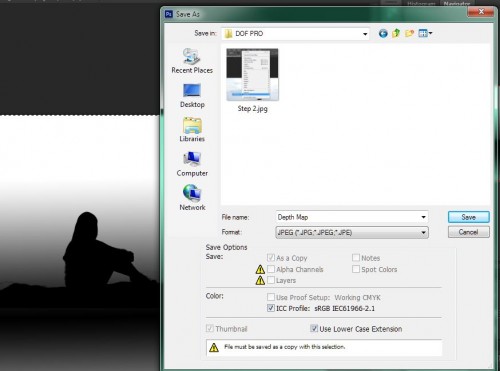Open Libraries location
Image resolution: width=500 pixels, height=371 pixels.
(192, 130)
